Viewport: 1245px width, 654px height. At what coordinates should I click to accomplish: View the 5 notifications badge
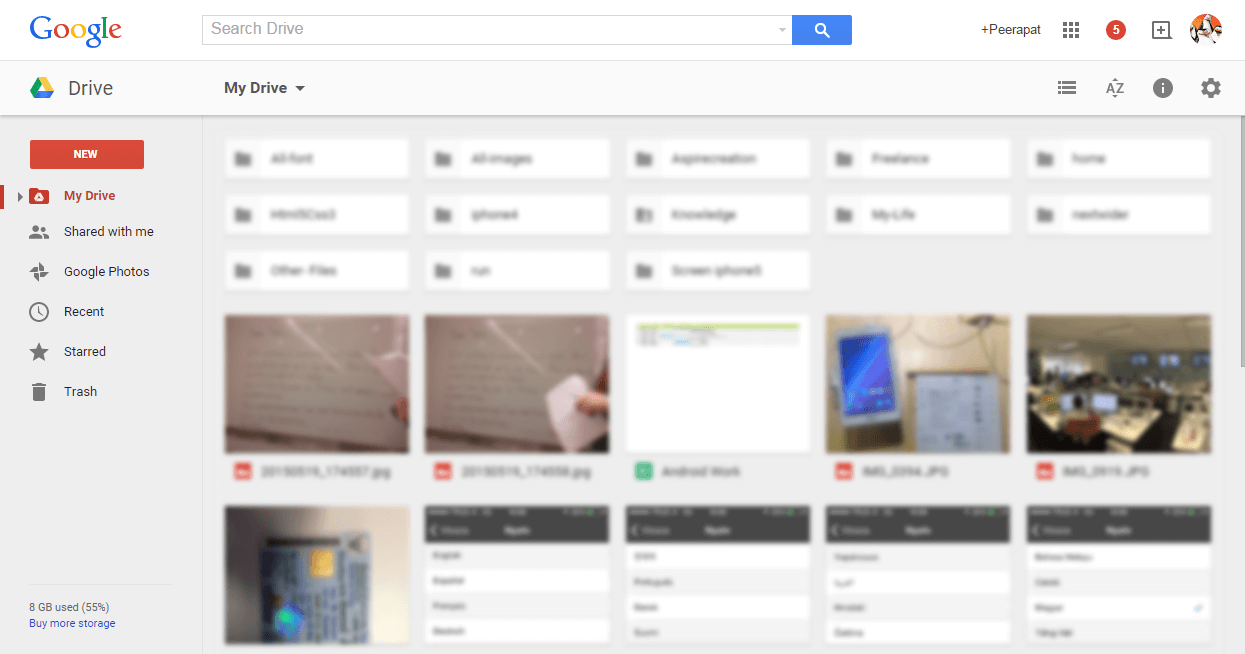(1116, 30)
